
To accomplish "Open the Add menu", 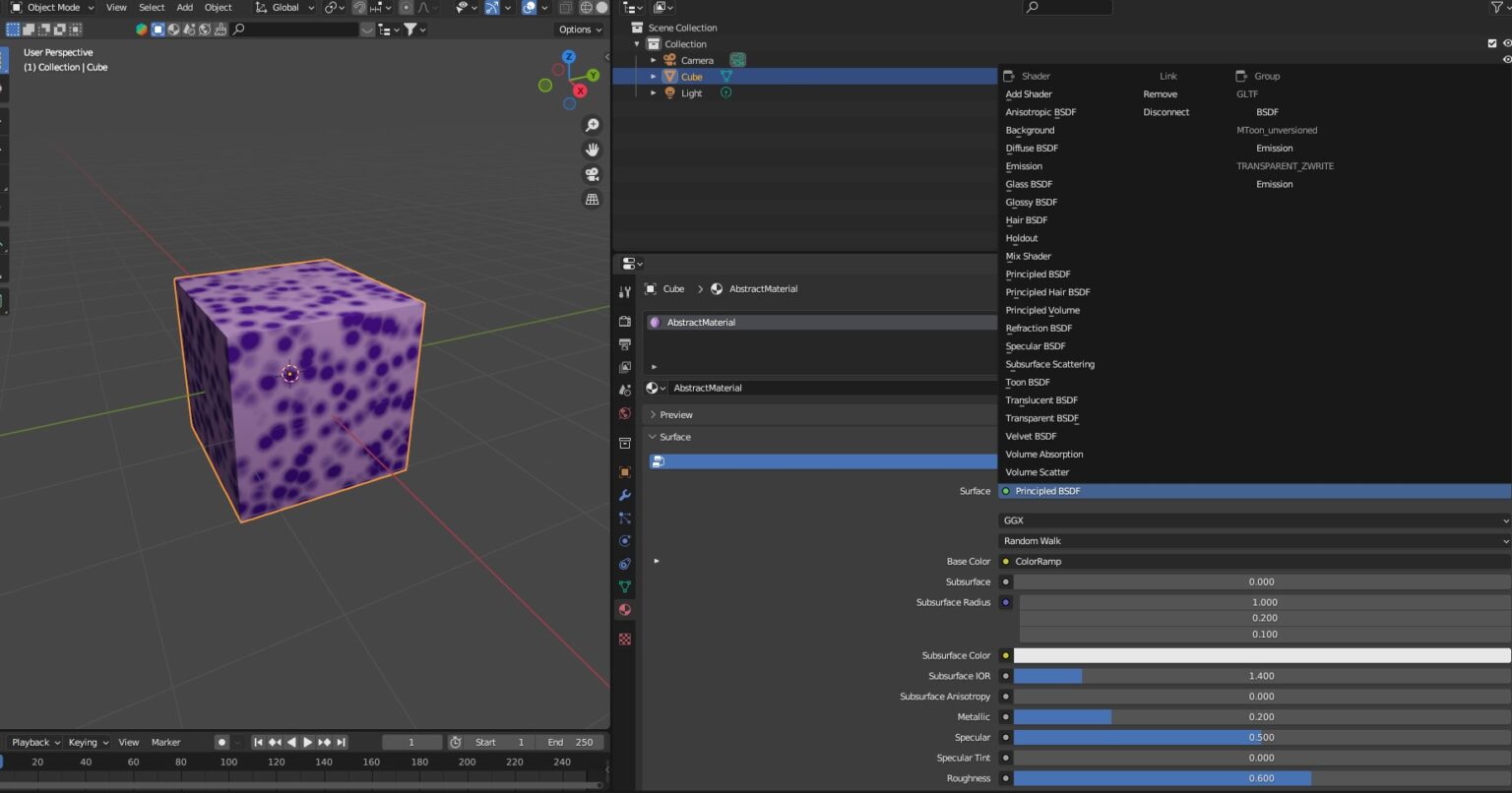I will tap(184, 8).
